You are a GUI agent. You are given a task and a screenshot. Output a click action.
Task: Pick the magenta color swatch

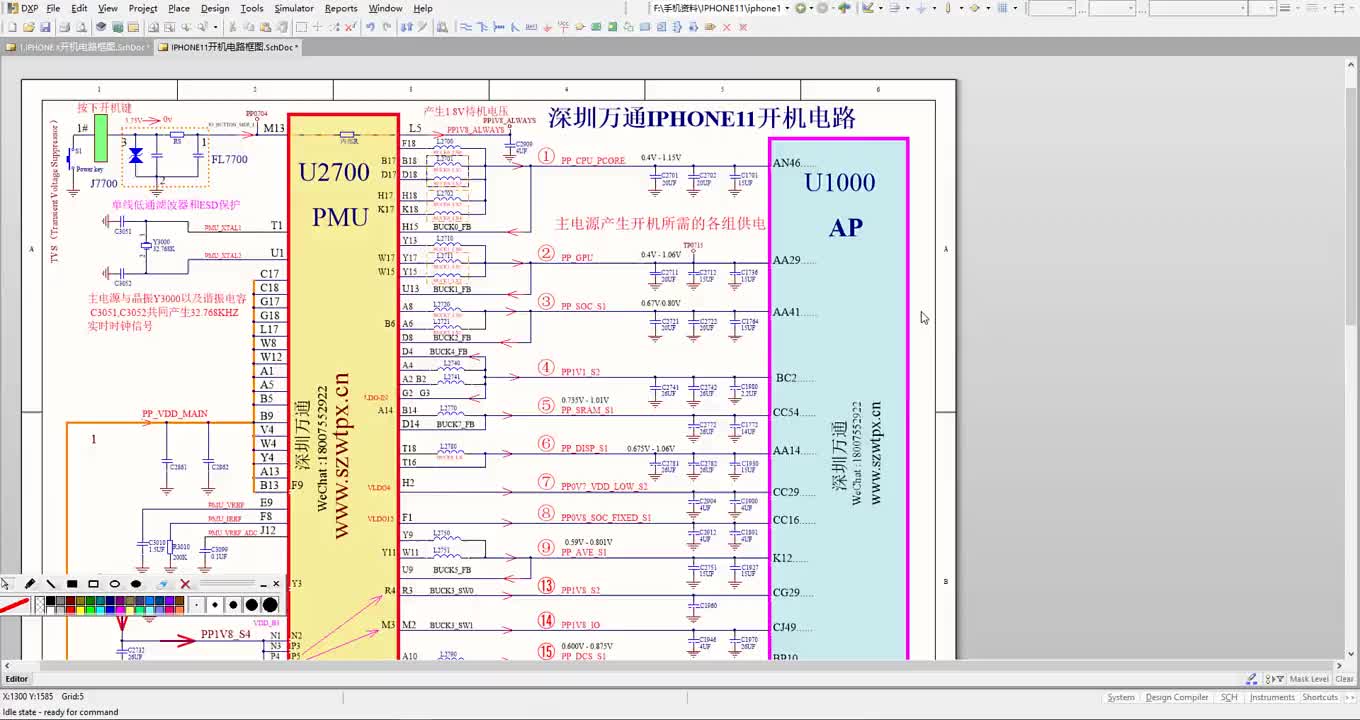click(x=120, y=609)
